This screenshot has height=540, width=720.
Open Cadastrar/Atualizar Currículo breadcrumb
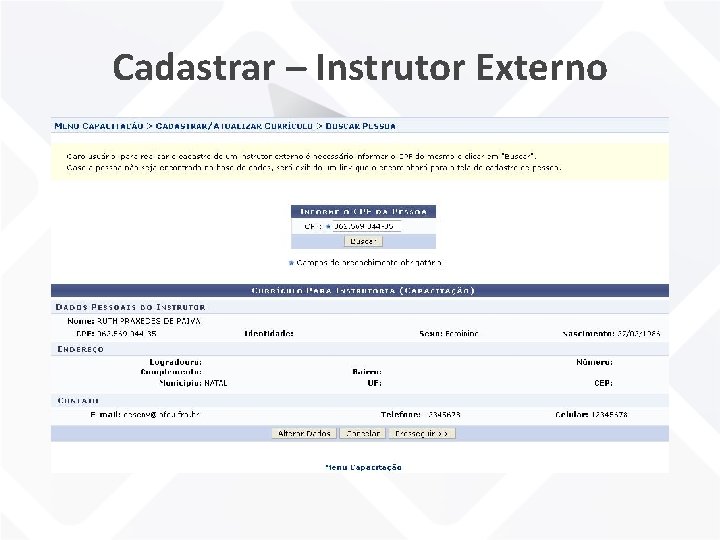[234, 126]
